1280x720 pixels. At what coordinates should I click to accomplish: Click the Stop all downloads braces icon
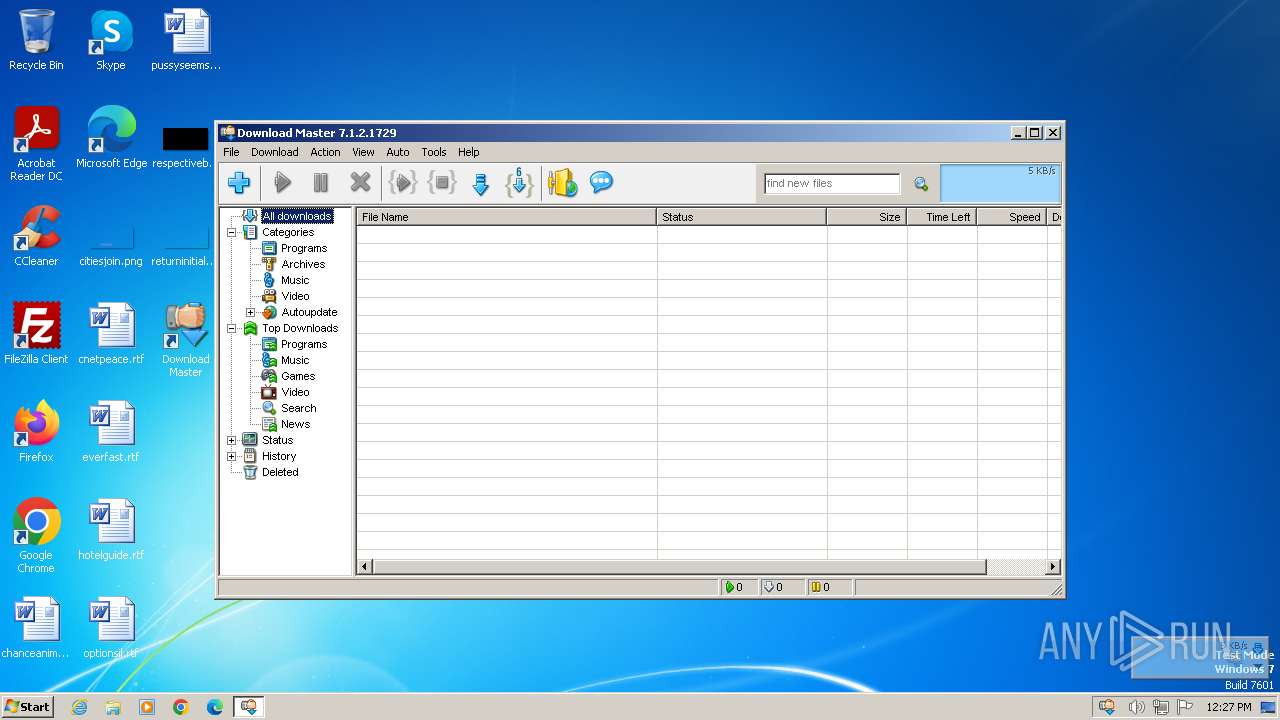click(x=442, y=183)
